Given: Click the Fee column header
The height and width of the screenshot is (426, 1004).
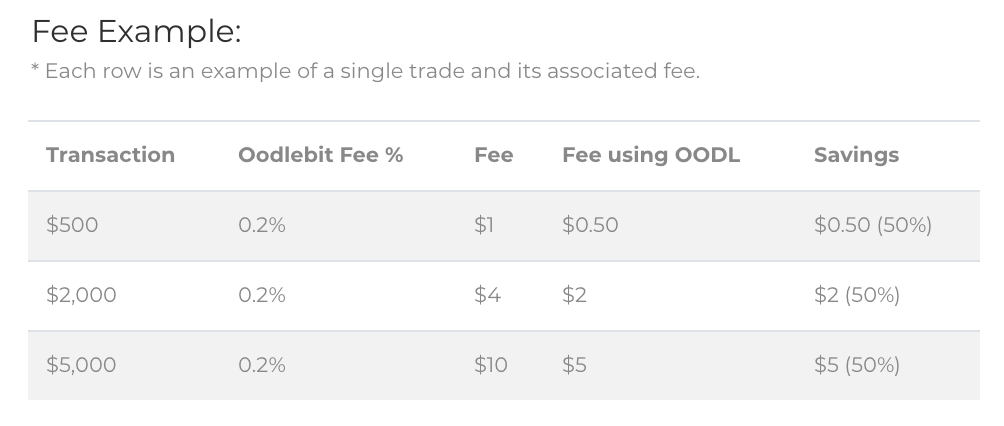Looking at the screenshot, I should click(493, 155).
